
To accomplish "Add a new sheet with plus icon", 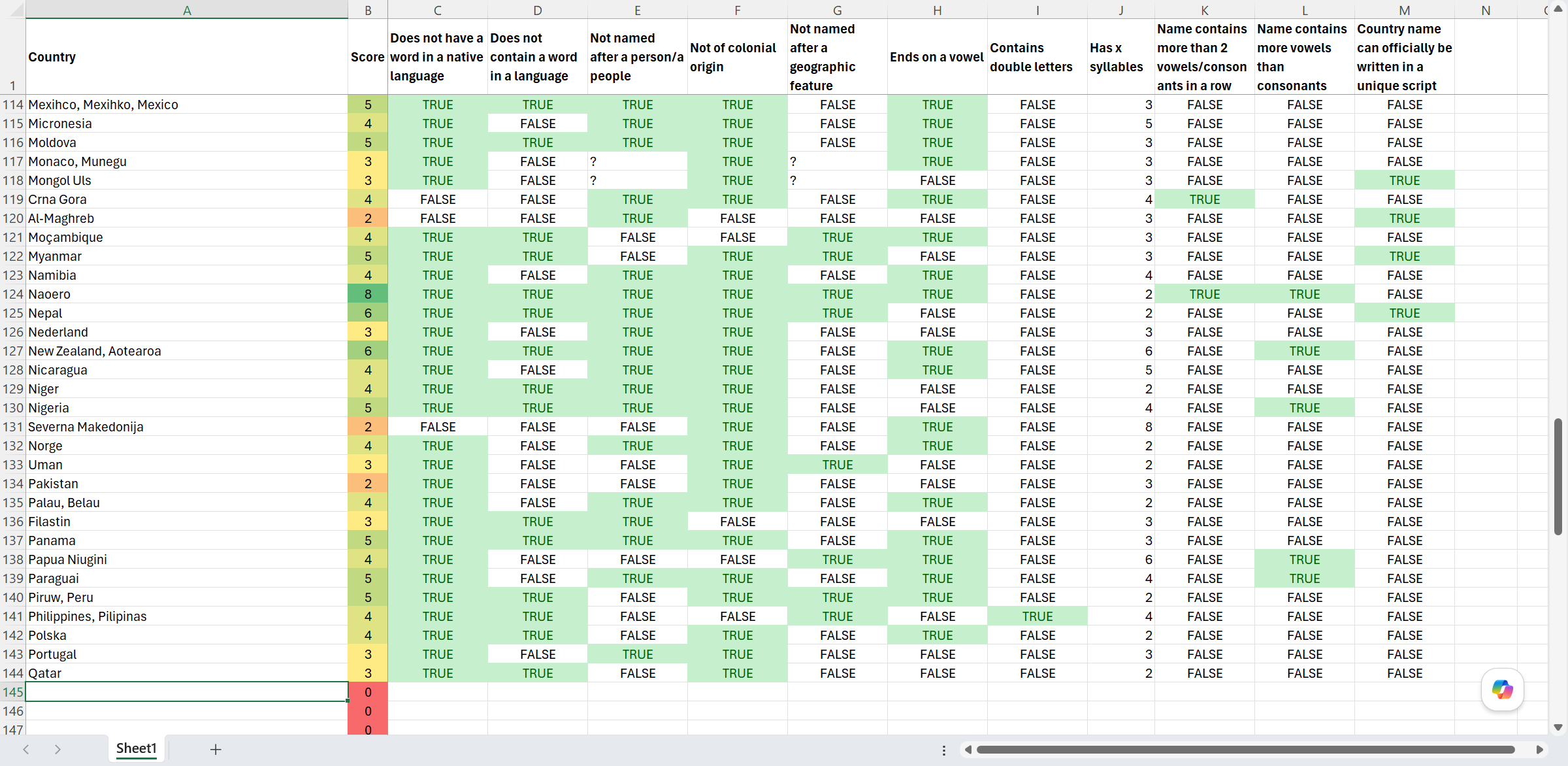I will [216, 749].
